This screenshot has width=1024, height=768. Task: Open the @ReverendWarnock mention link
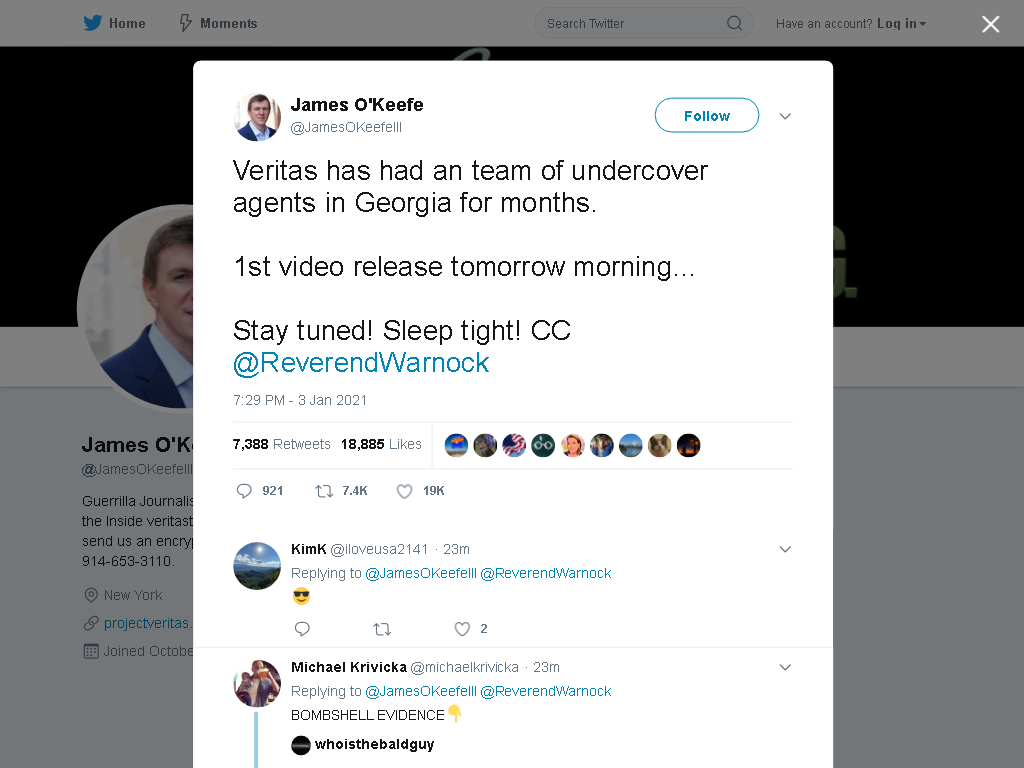(361, 362)
